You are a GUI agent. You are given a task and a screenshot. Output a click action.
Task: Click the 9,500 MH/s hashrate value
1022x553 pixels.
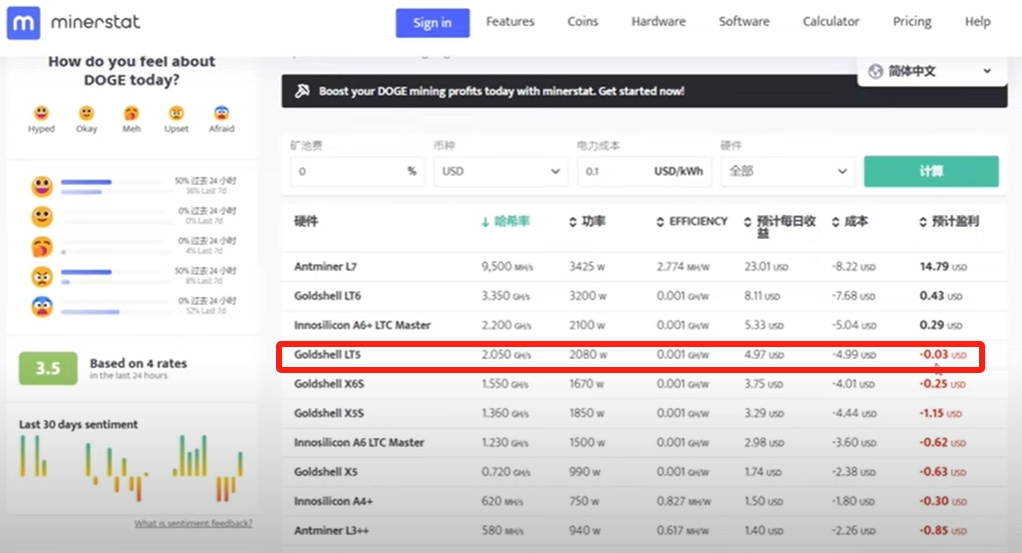[x=507, y=267]
